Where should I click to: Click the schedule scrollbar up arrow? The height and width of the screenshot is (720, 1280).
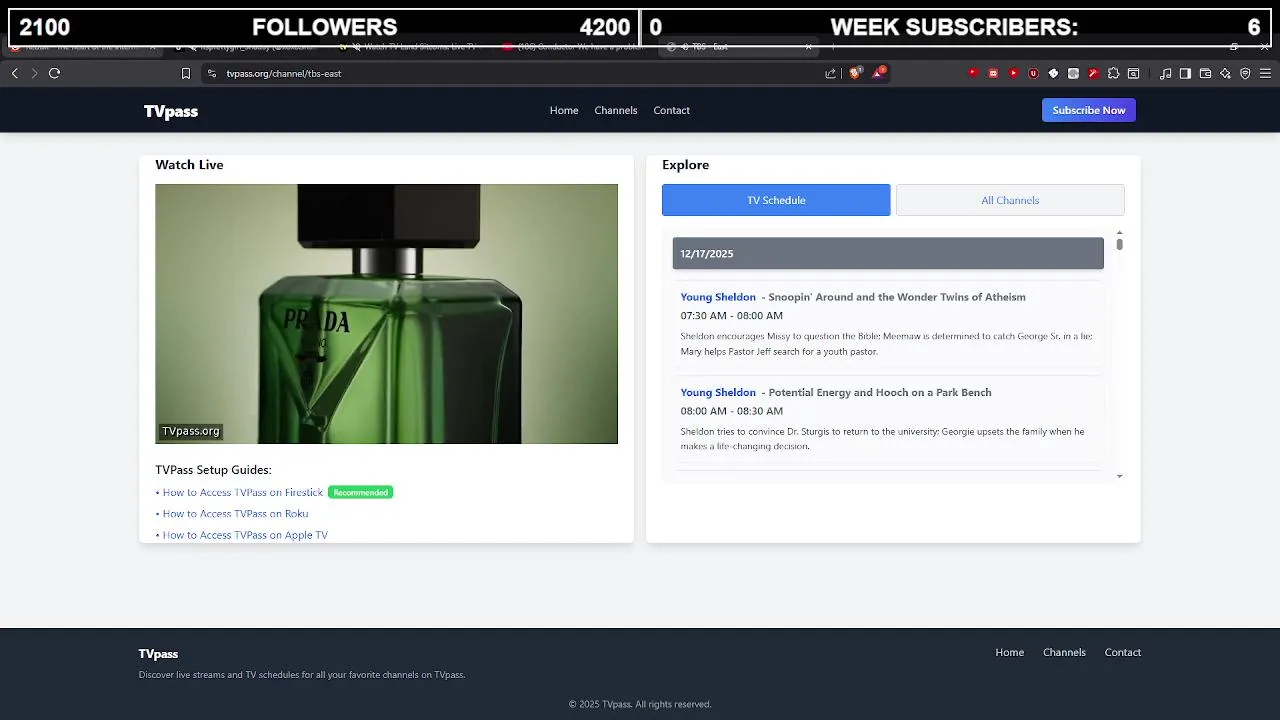tap(1119, 233)
